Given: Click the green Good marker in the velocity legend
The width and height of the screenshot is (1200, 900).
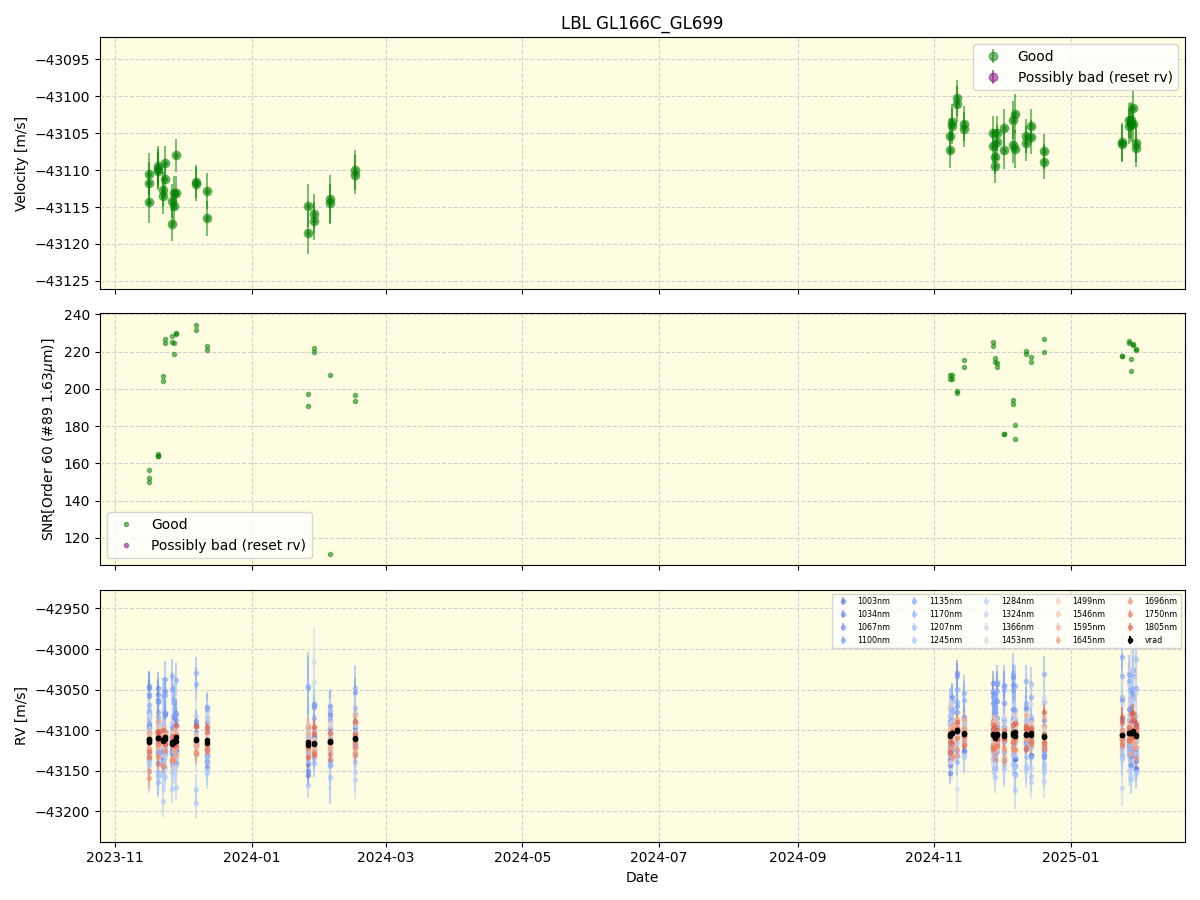Looking at the screenshot, I should pos(993,56).
